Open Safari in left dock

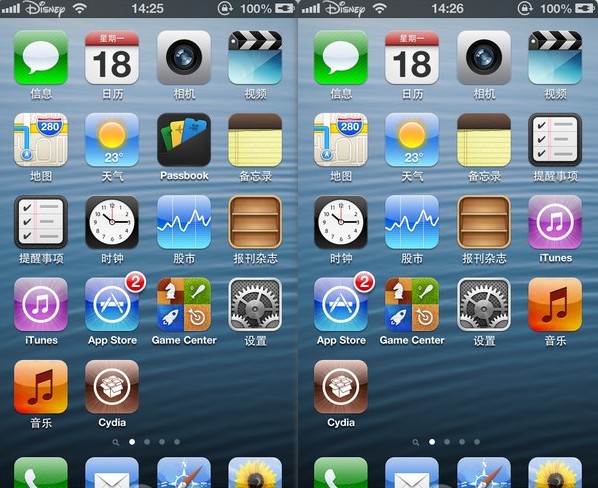(x=184, y=472)
